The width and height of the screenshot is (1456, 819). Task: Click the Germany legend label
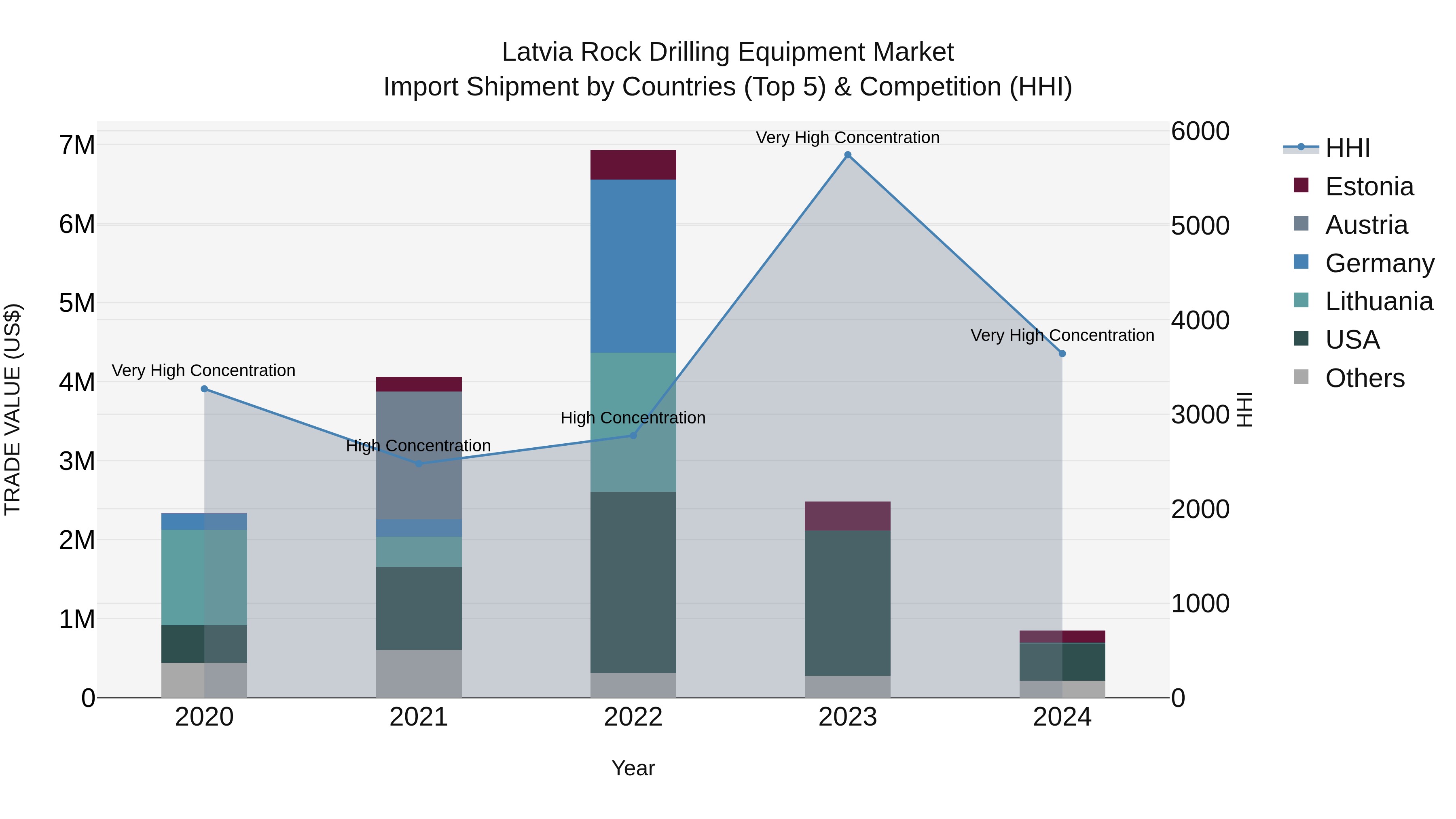(1380, 263)
